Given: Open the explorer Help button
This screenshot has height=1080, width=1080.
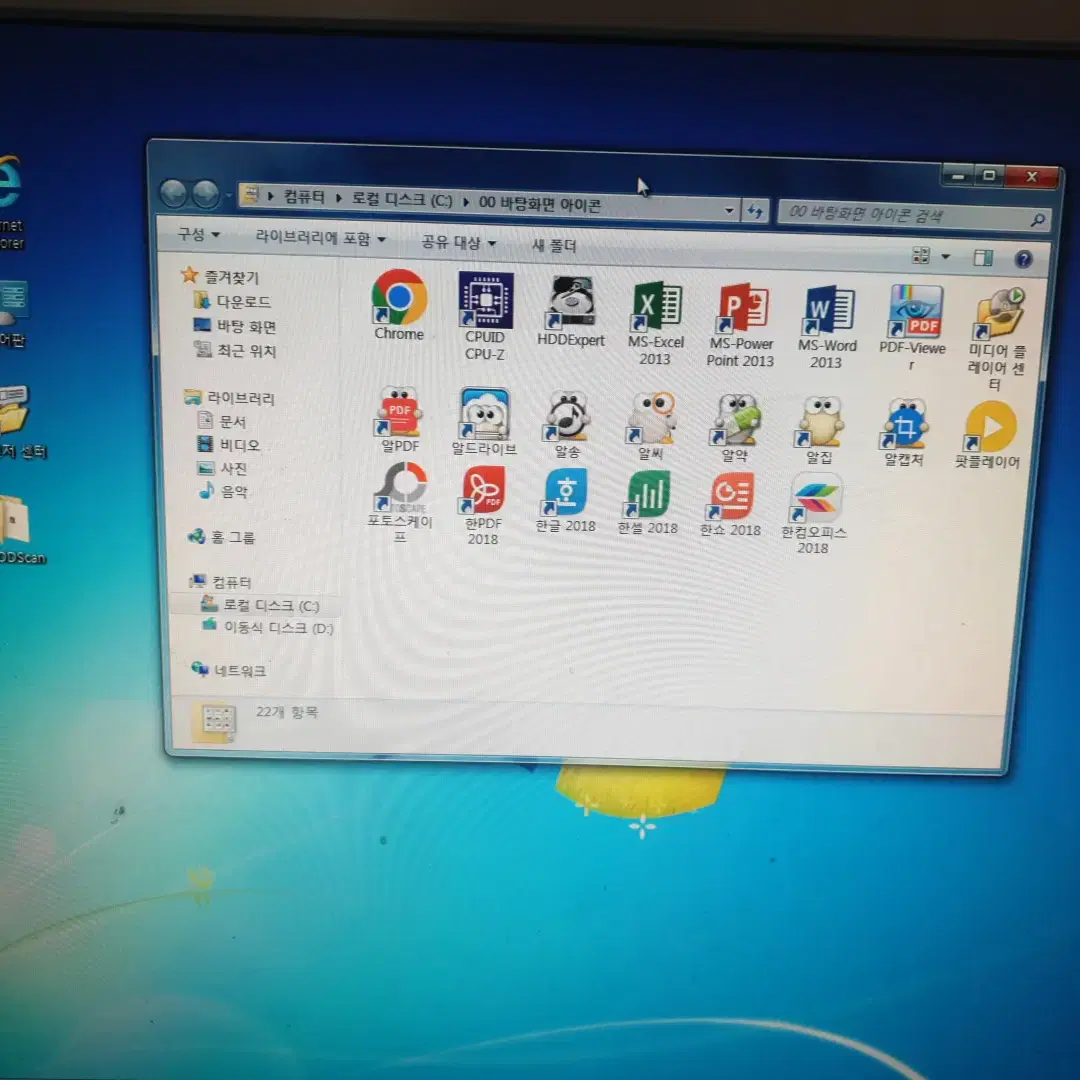Looking at the screenshot, I should point(1024,259).
